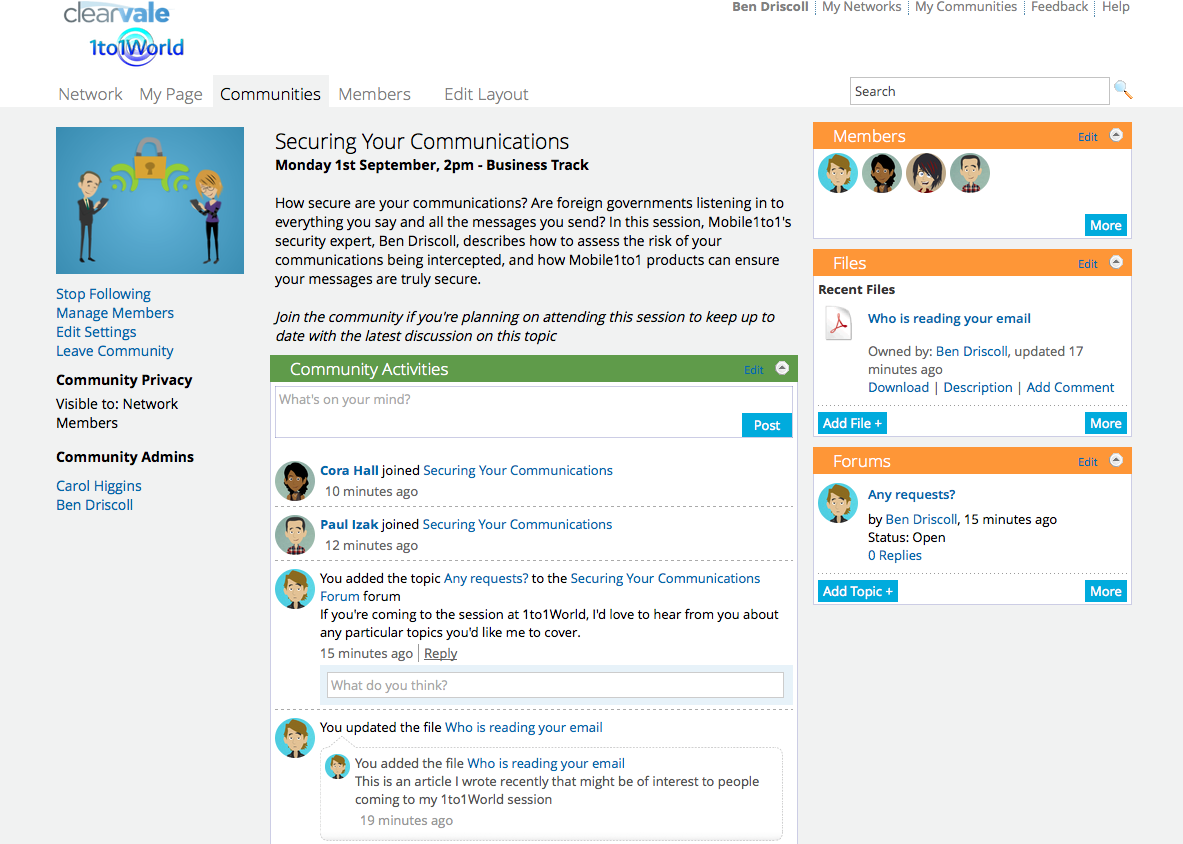Collapse the Community Activities panel
The height and width of the screenshot is (844, 1183).
point(782,367)
